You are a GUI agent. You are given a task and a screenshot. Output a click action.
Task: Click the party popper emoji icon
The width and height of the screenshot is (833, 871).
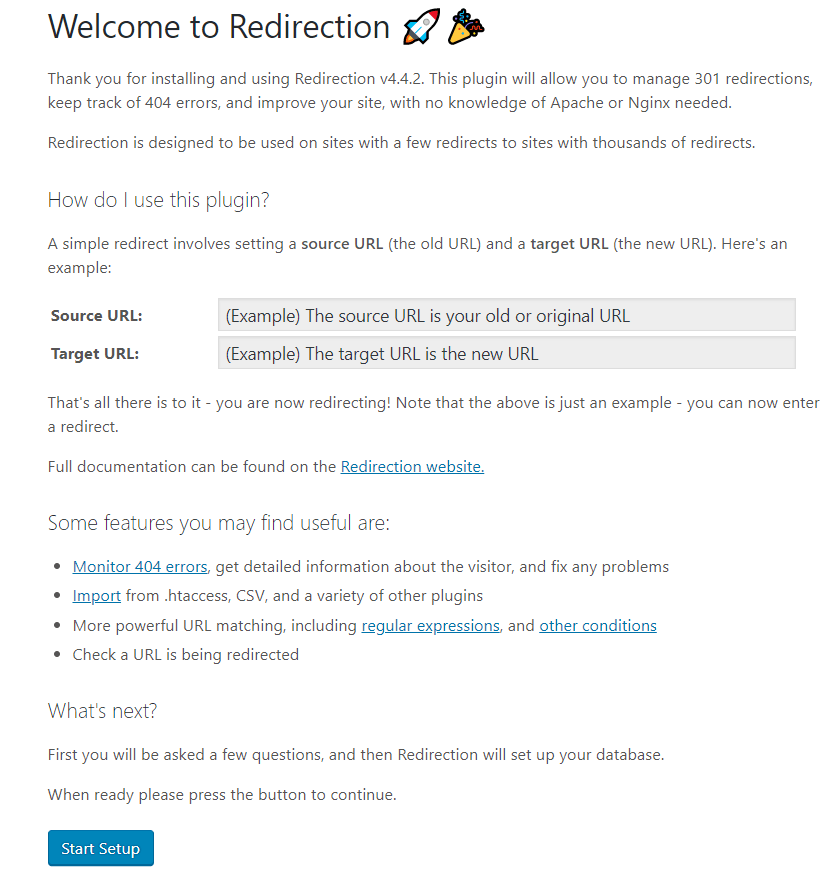(464, 28)
